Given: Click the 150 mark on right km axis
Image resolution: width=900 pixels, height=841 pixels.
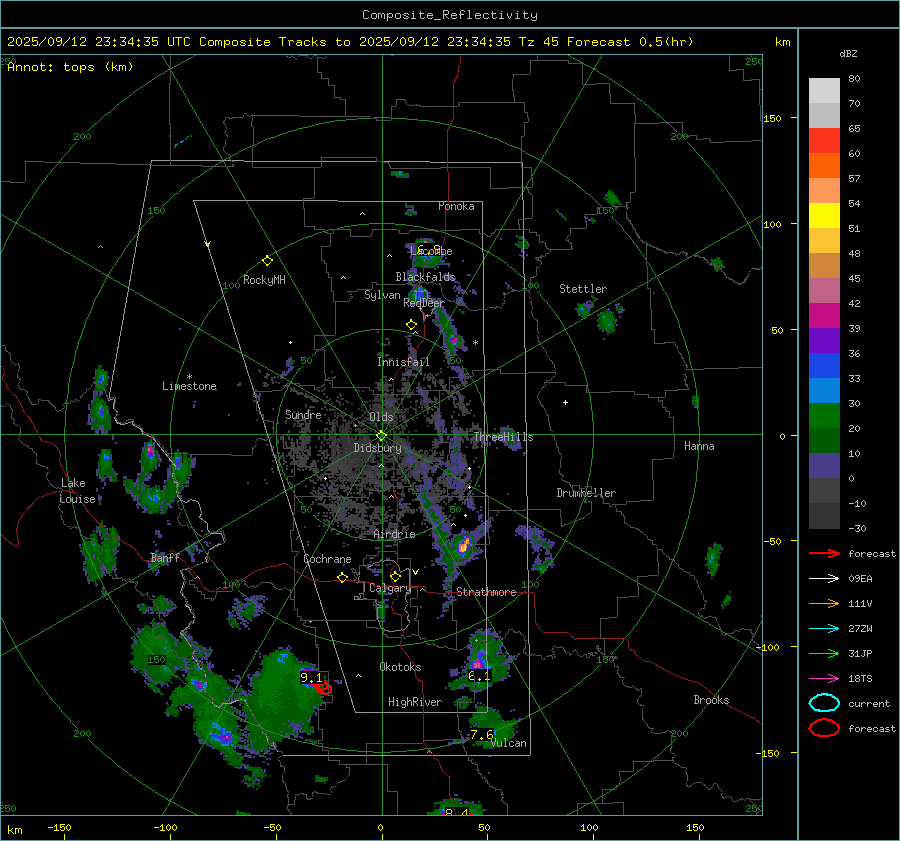Looking at the screenshot, I should click(772, 118).
